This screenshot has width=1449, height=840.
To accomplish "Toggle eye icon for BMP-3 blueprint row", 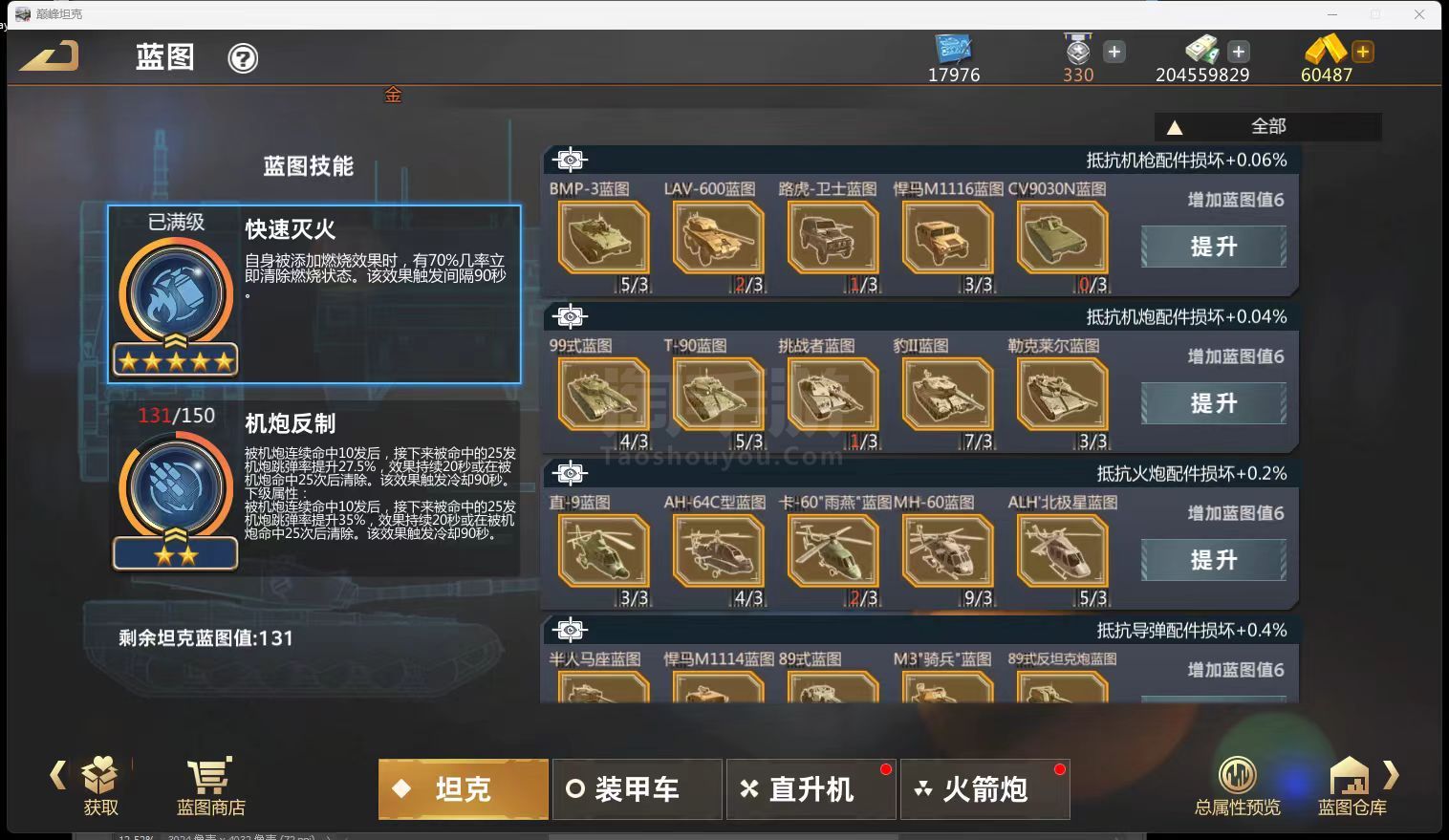I will (570, 160).
